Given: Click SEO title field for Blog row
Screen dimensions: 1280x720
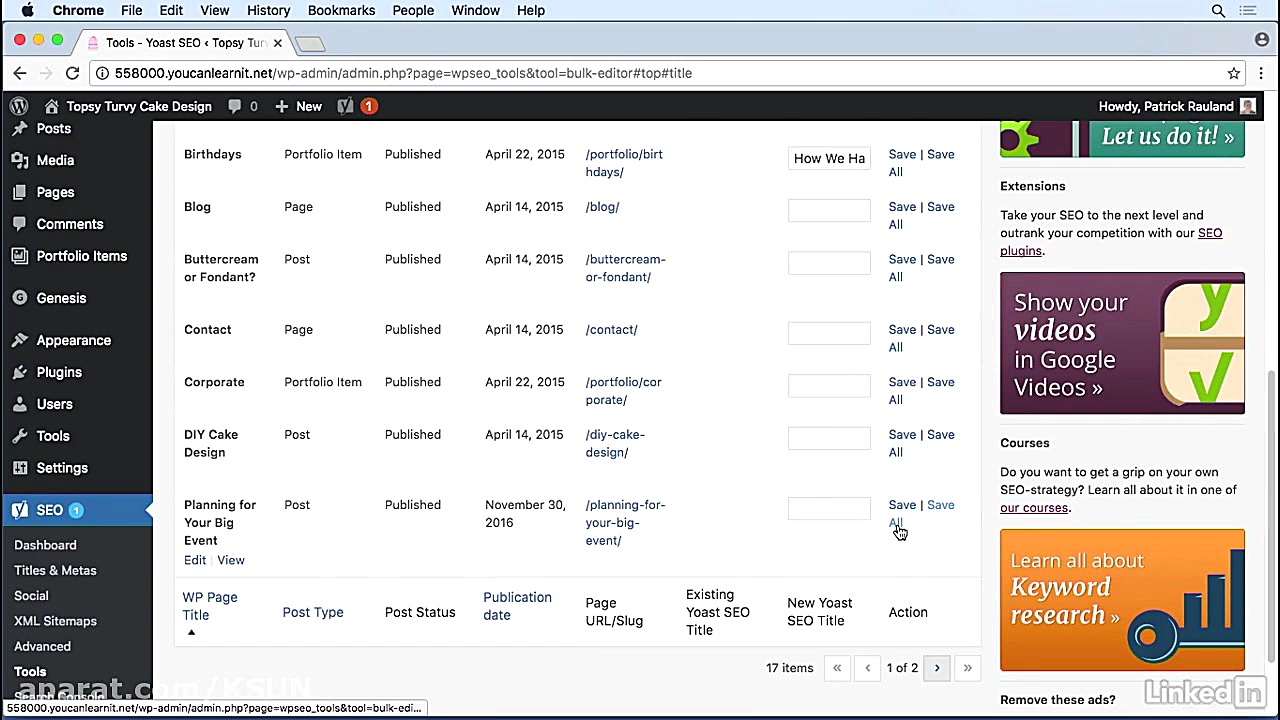Looking at the screenshot, I should coord(829,210).
